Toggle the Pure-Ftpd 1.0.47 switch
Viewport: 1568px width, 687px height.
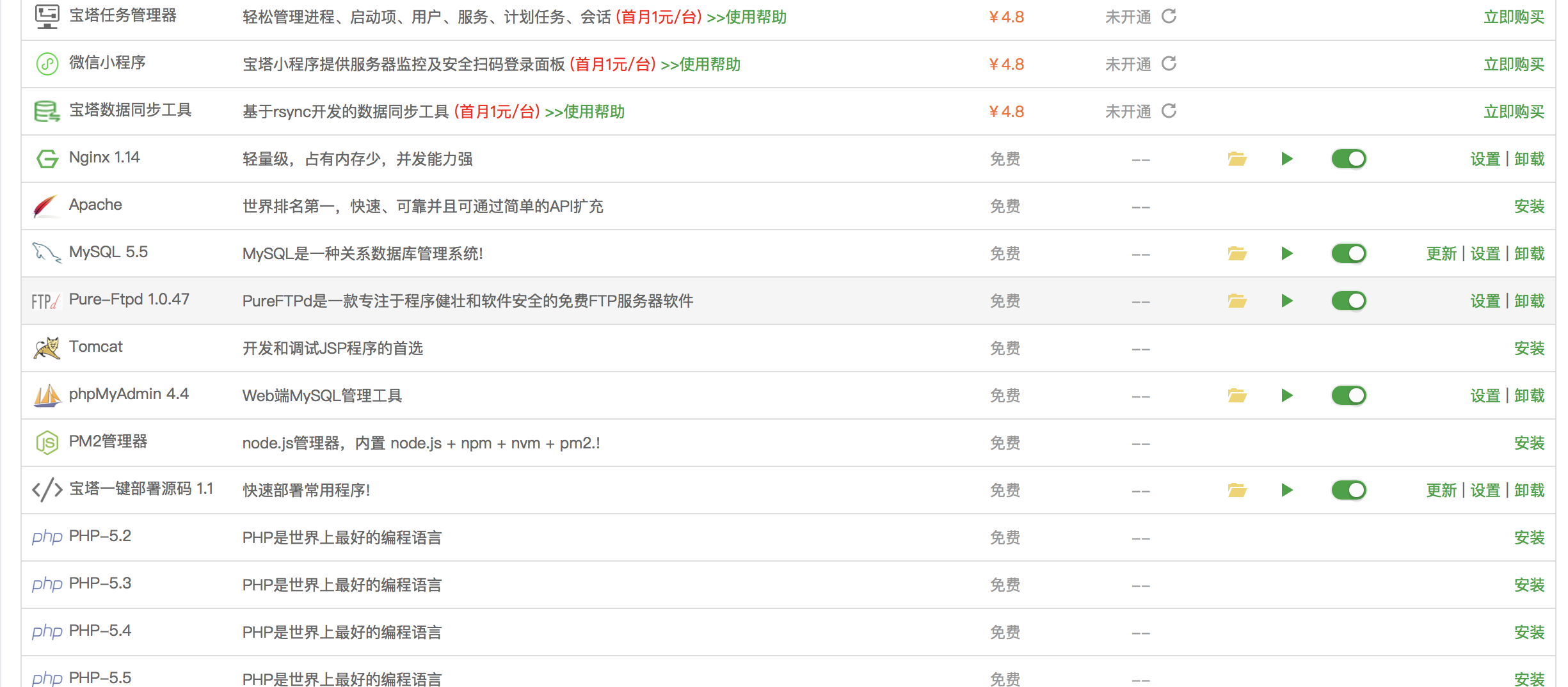pos(1348,301)
